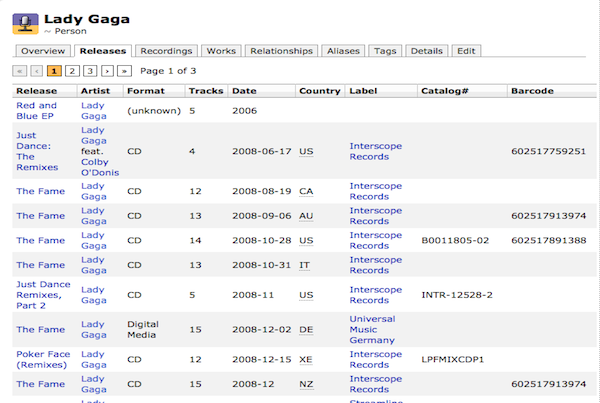Open The Fame release dated 2008-10-31
Screen dimensions: 600x403
[41, 265]
